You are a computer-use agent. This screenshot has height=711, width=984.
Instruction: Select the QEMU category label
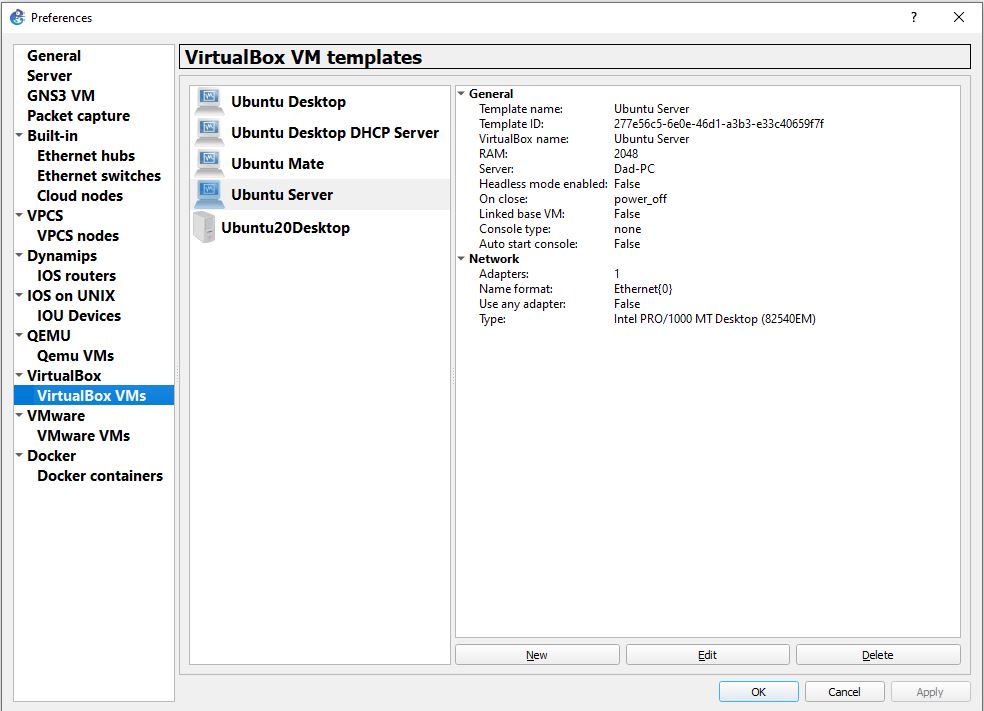click(49, 336)
